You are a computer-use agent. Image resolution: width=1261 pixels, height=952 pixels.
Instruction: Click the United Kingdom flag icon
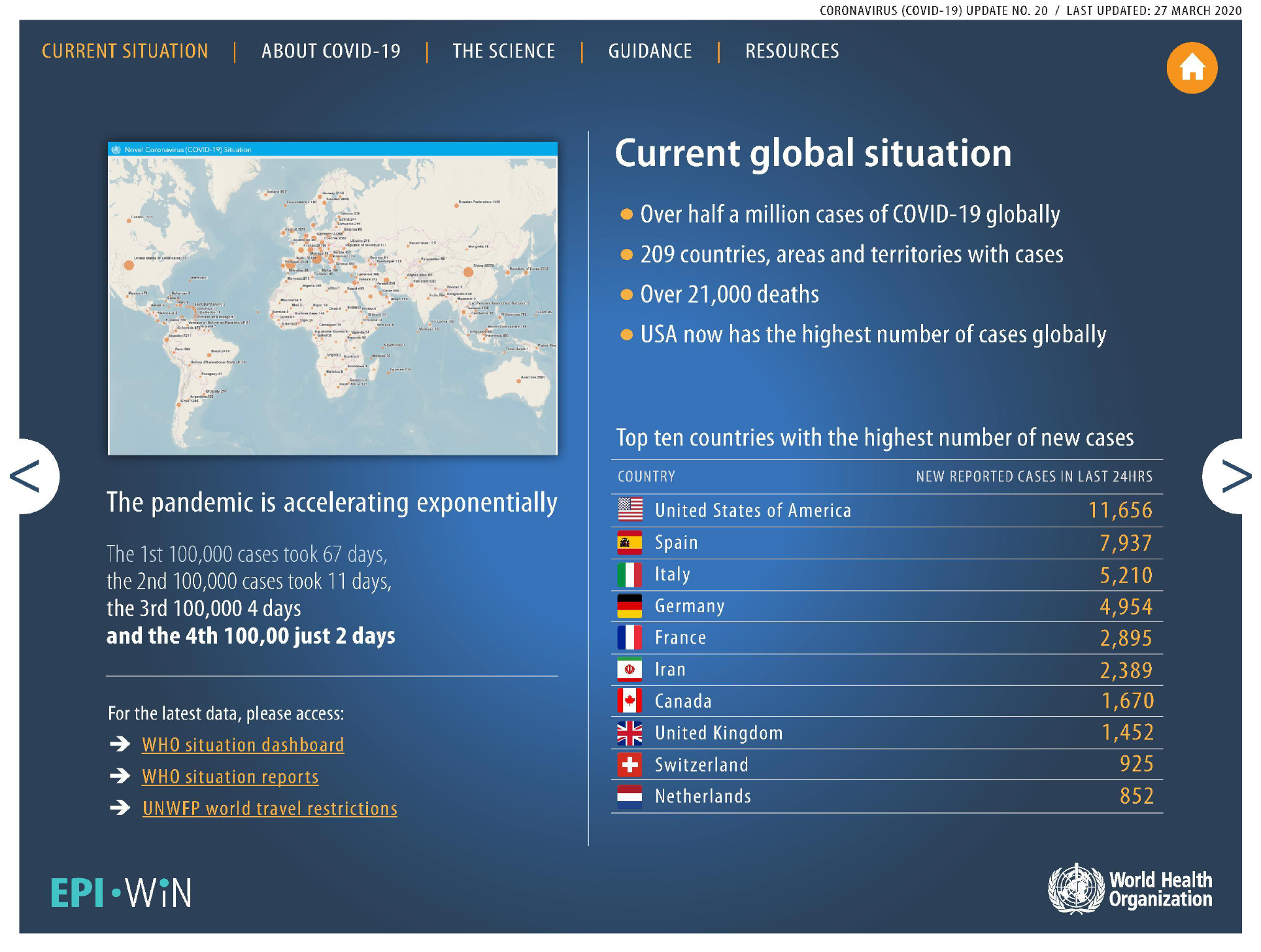point(630,733)
